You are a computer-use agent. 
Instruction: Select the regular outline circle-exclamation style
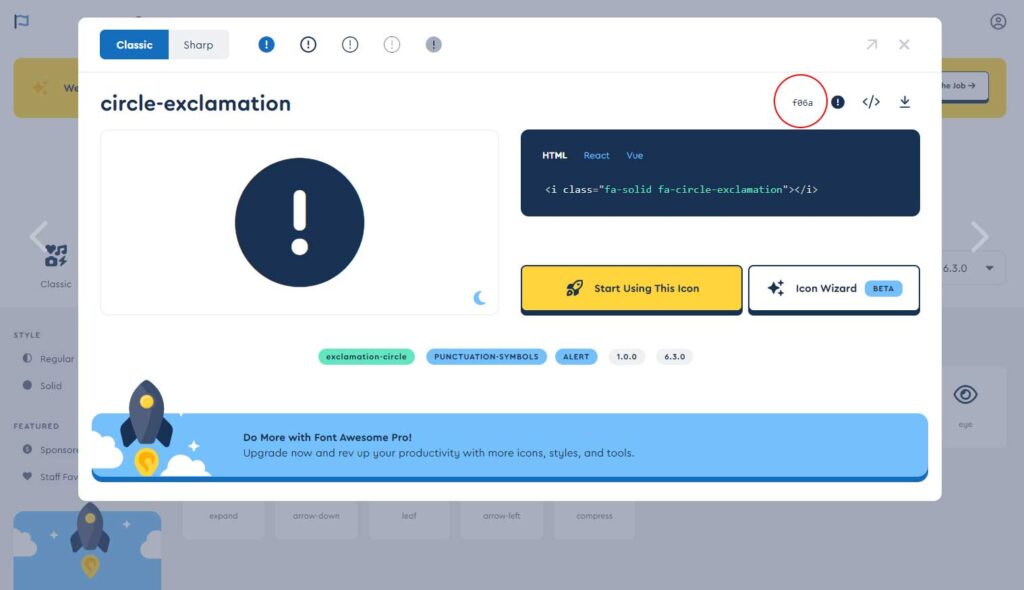coord(308,45)
